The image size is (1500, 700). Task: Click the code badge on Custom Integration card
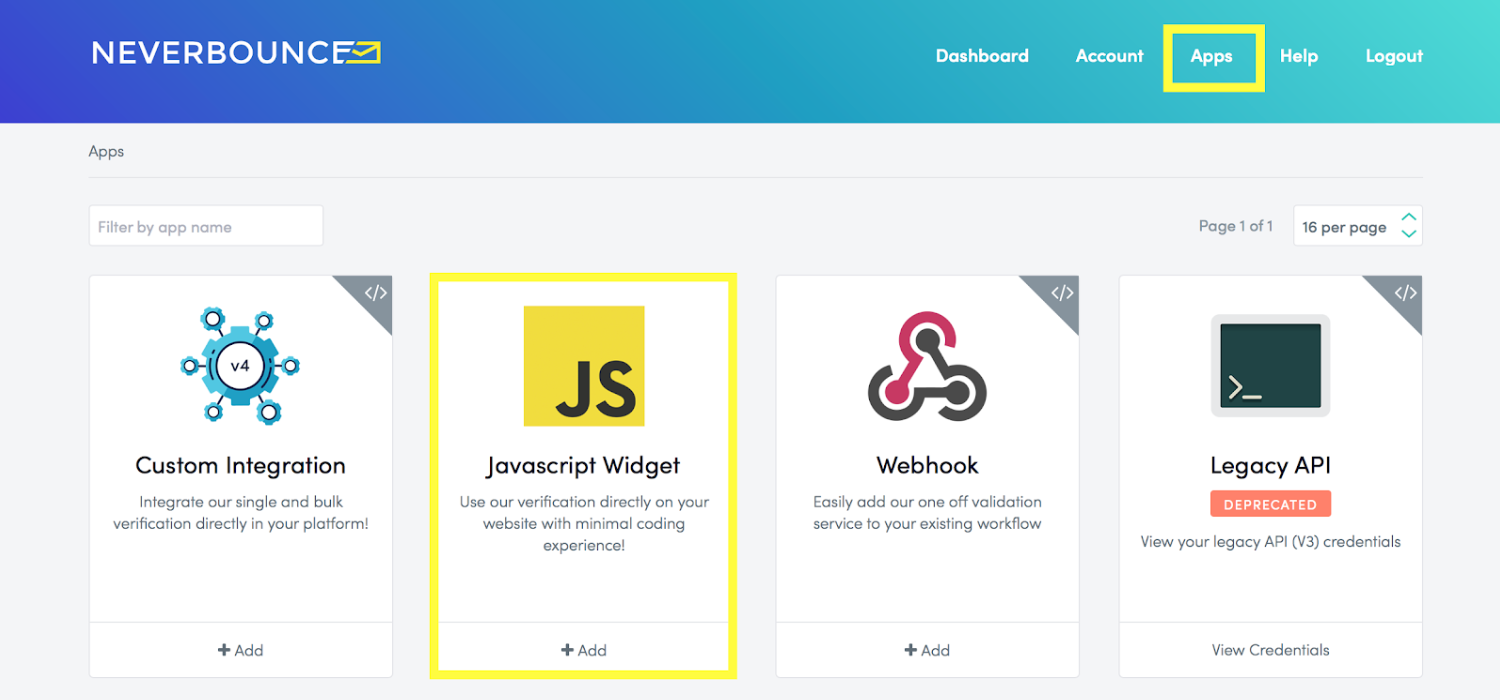pos(375,293)
